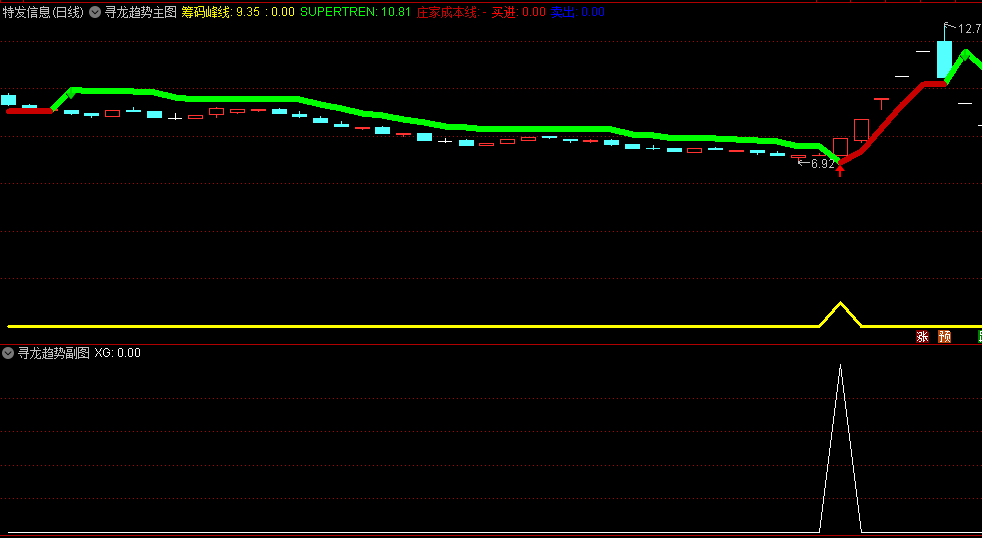Expand the 寻龙趋势副图 indicator dropdown arrow
This screenshot has height=538, width=982.
(8, 353)
